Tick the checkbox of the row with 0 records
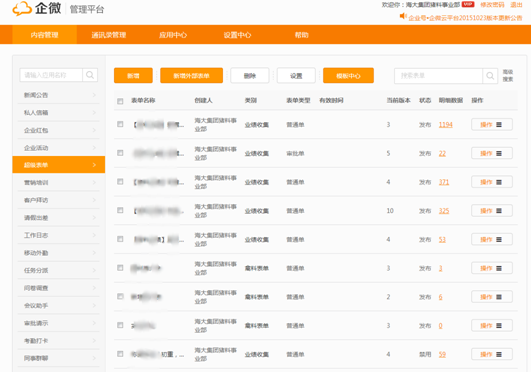The height and width of the screenshot is (372, 531). (120, 325)
